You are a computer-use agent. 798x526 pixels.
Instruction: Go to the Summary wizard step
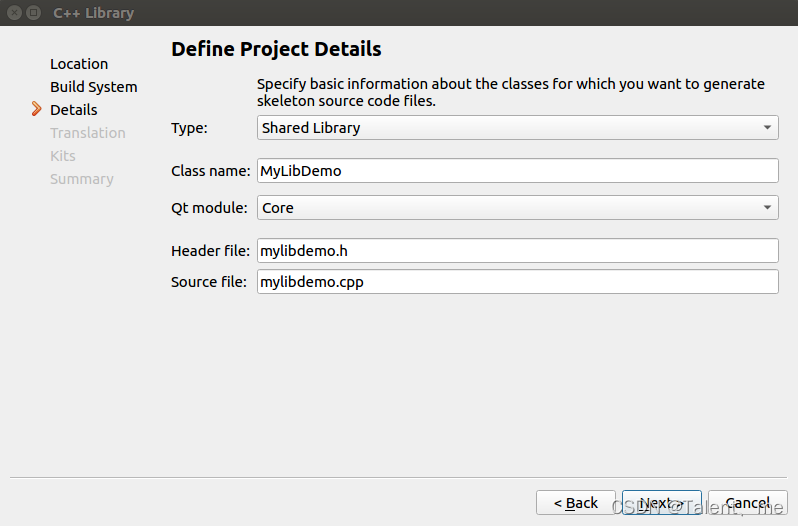[82, 179]
